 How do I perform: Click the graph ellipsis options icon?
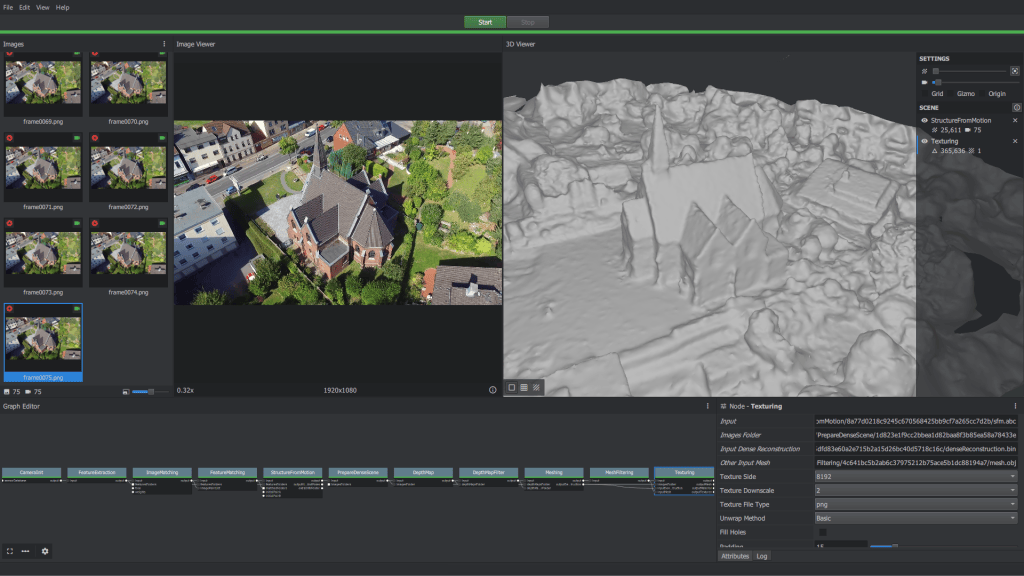pos(25,551)
